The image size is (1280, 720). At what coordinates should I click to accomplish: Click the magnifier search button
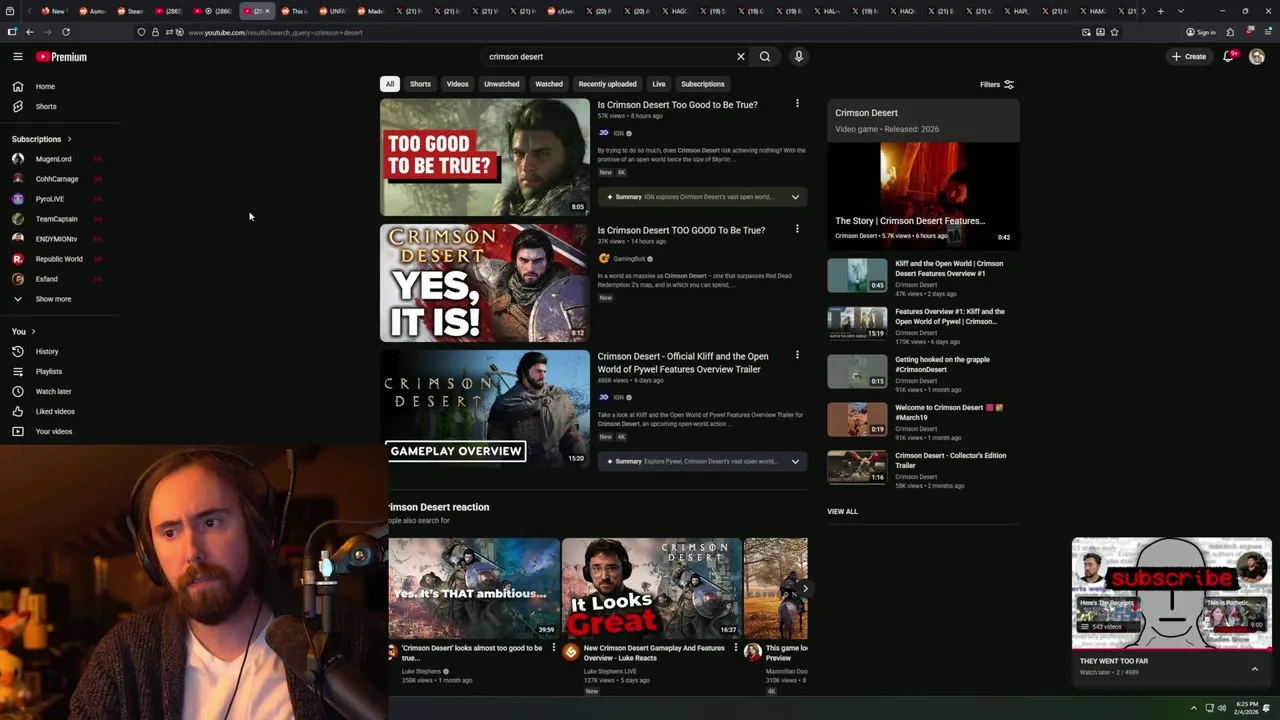click(x=765, y=57)
